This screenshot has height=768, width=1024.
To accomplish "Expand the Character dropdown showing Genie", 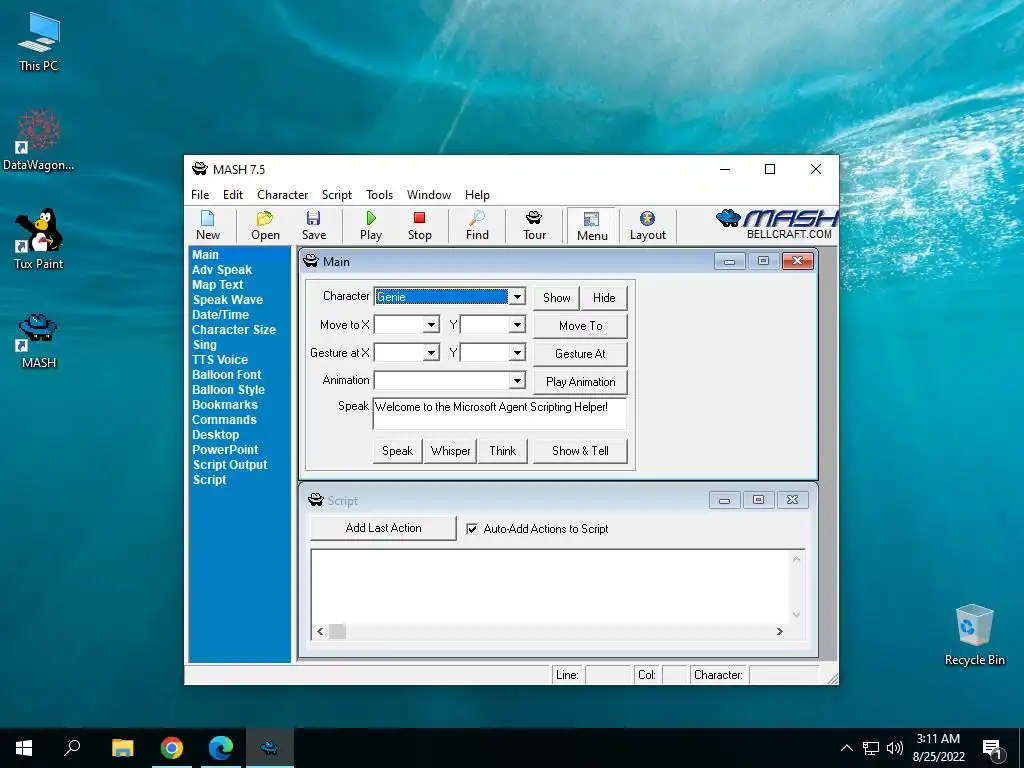I will coord(517,297).
